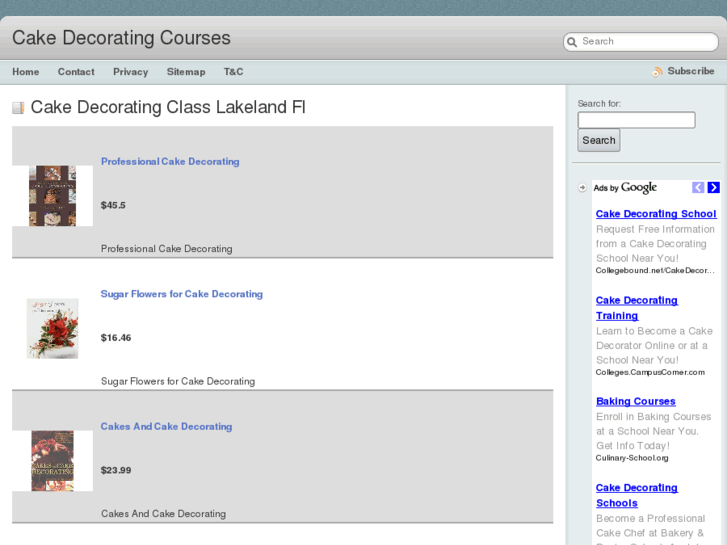Click the $23.99 price text
Image resolution: width=727 pixels, height=545 pixels.
[116, 470]
